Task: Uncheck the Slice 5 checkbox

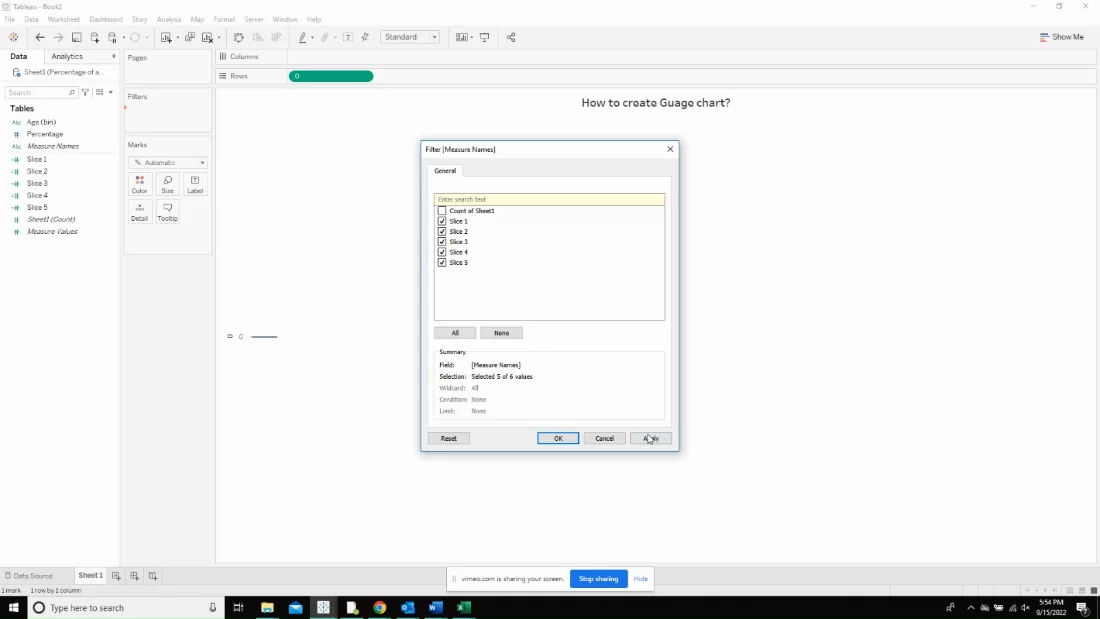Action: pyautogui.click(x=442, y=262)
